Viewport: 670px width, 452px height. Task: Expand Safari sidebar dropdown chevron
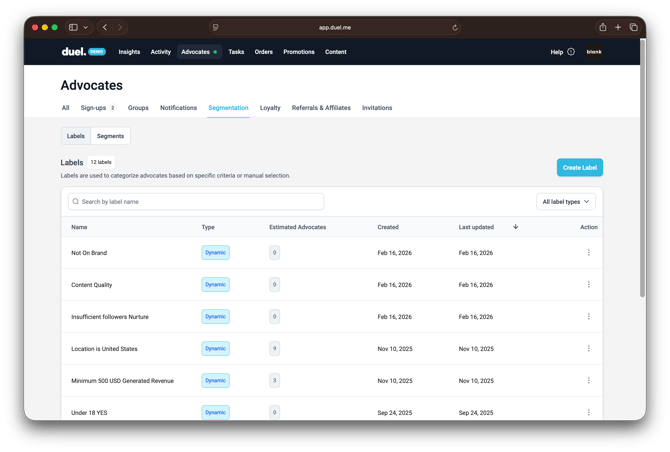tap(86, 28)
